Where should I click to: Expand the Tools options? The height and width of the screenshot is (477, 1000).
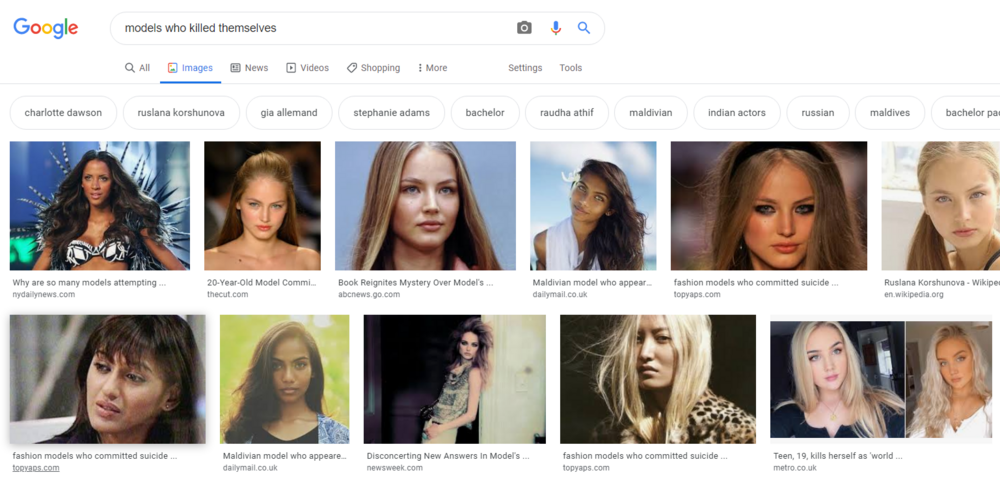point(571,68)
